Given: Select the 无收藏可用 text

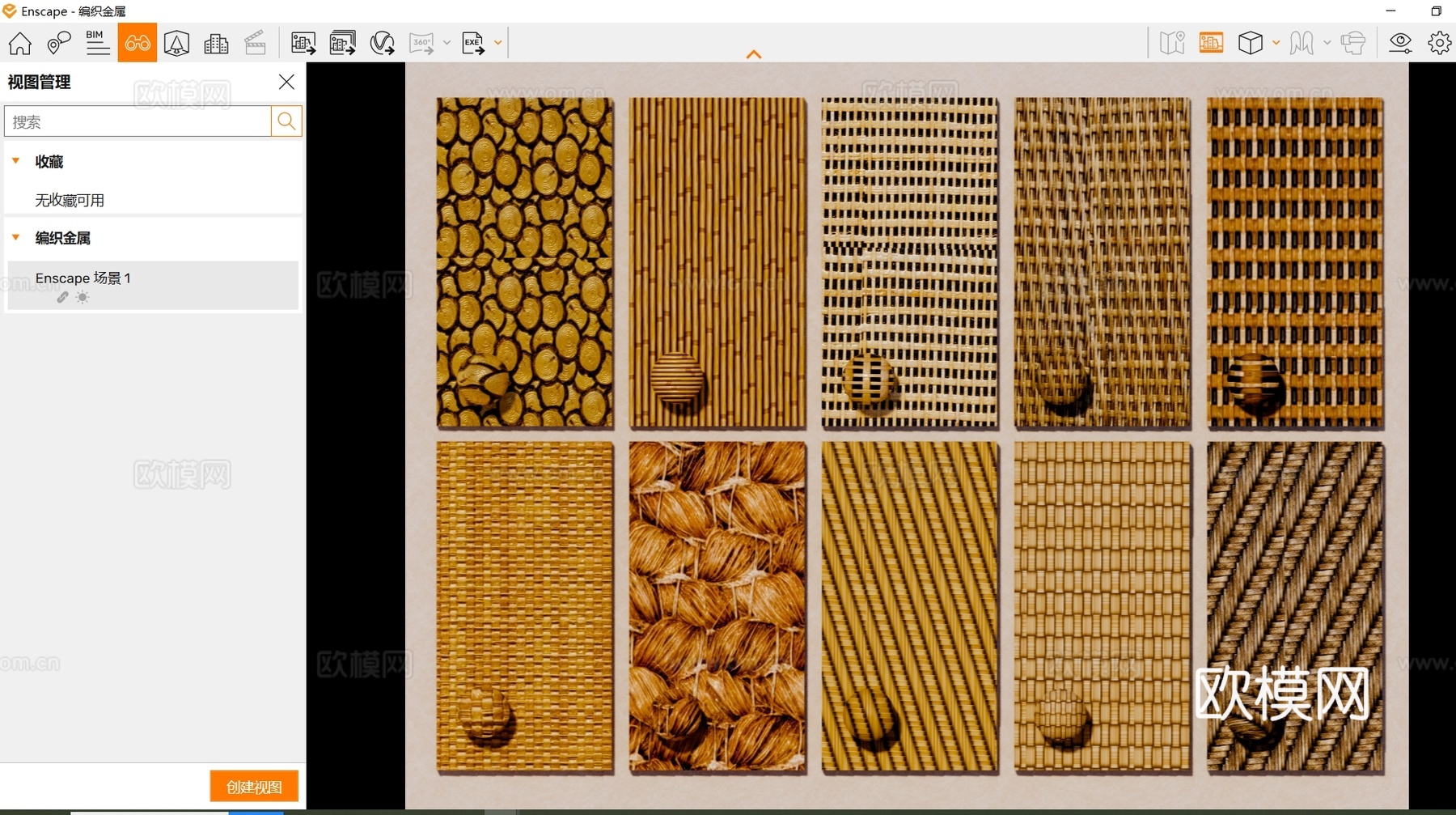Looking at the screenshot, I should point(70,200).
